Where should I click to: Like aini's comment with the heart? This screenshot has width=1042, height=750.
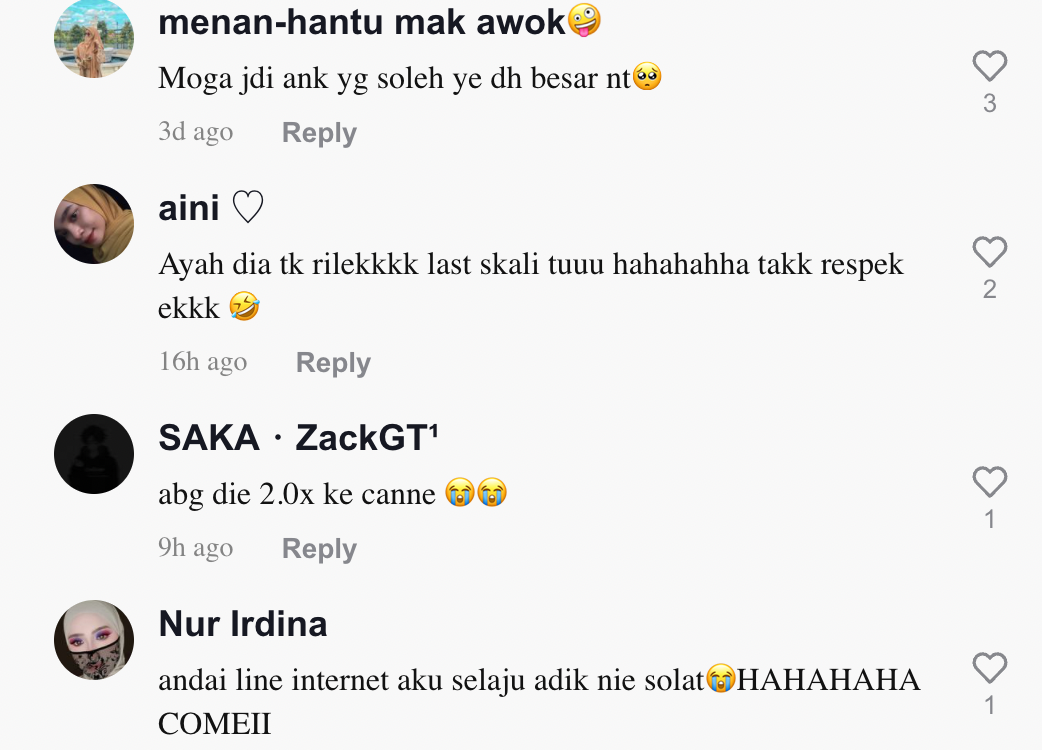tap(990, 252)
